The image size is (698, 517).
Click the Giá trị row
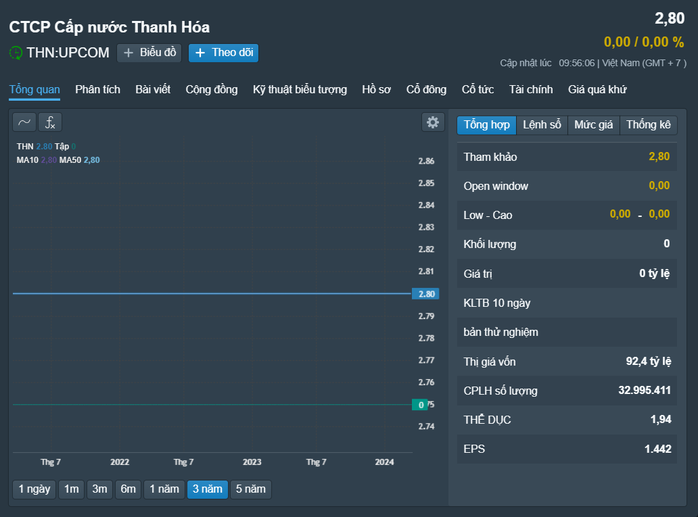[567, 274]
